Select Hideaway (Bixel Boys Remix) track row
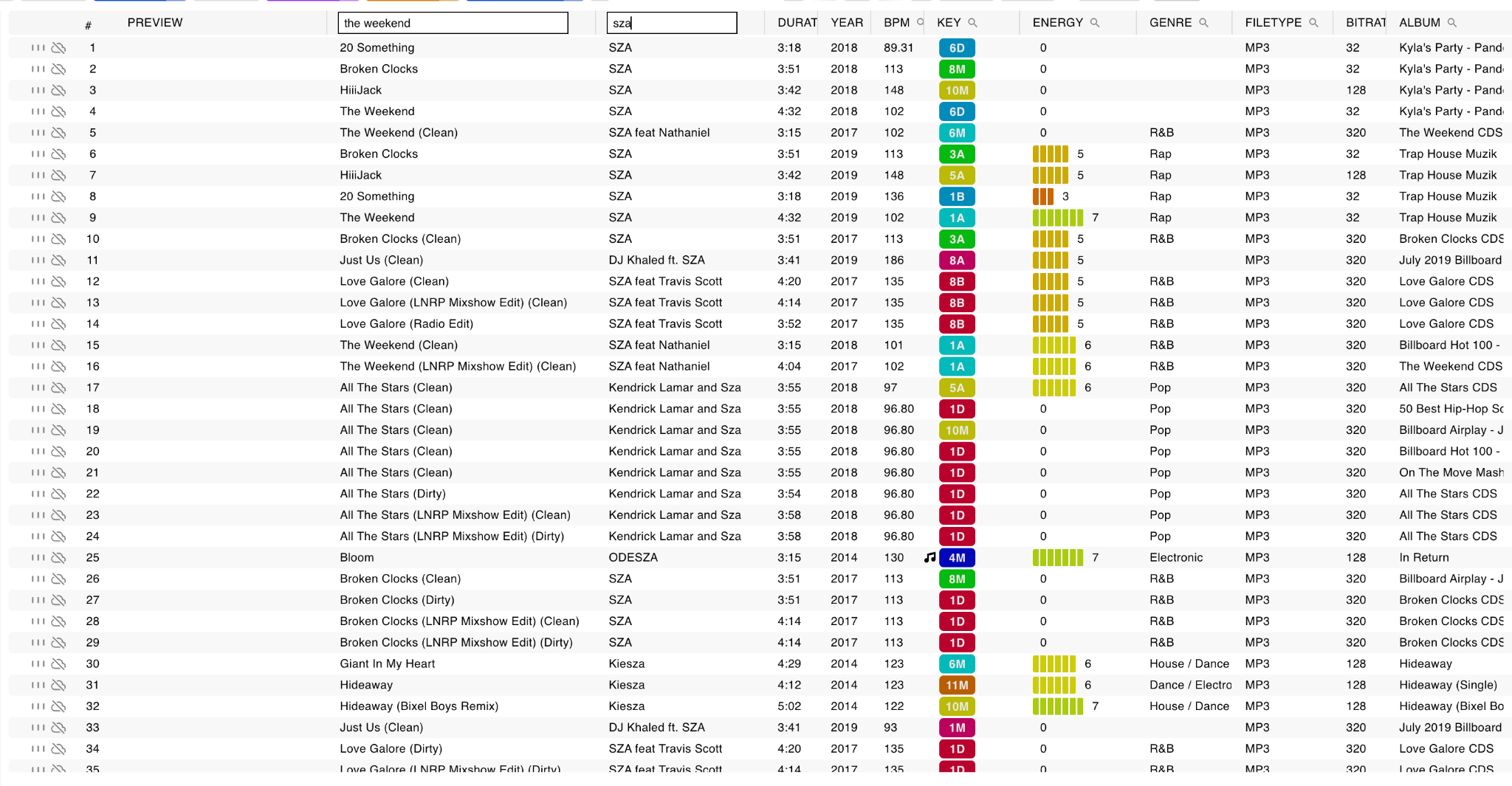This screenshot has width=1512, height=786. click(x=419, y=706)
